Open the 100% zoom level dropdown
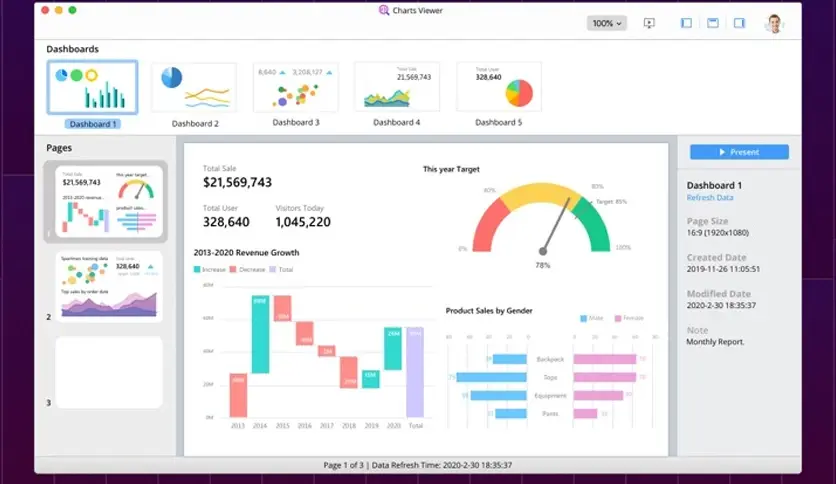 pyautogui.click(x=606, y=23)
